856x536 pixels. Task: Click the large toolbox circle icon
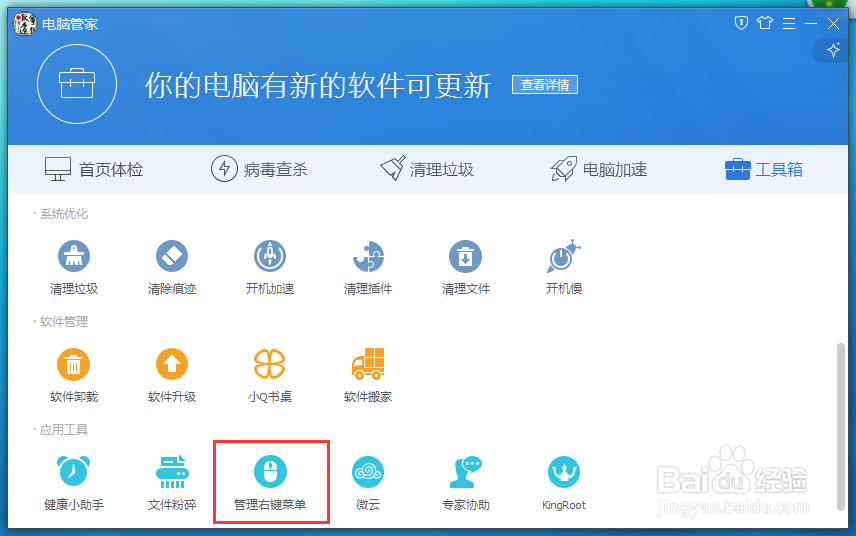(77, 84)
